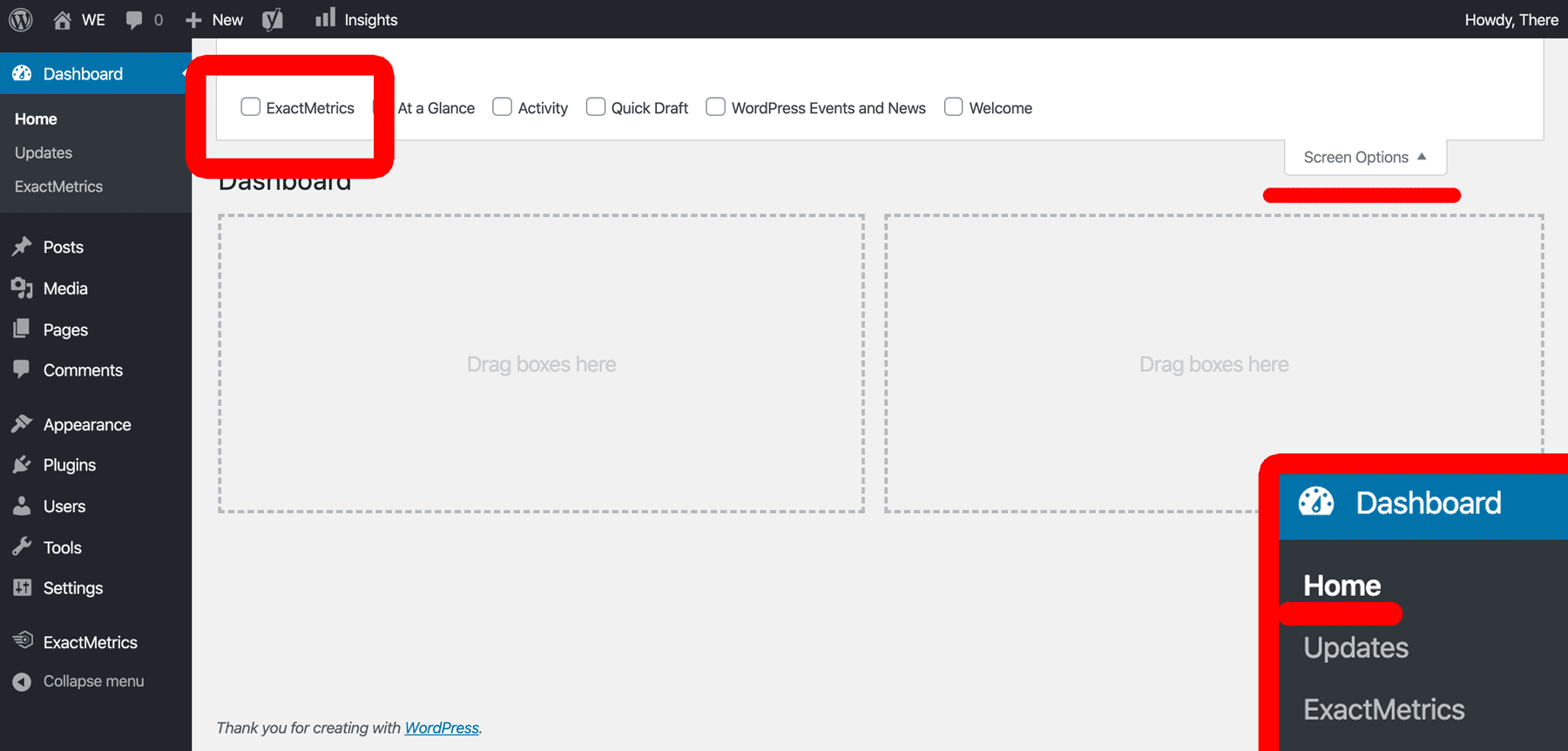Click the right Drag boxes here area

click(x=1213, y=363)
